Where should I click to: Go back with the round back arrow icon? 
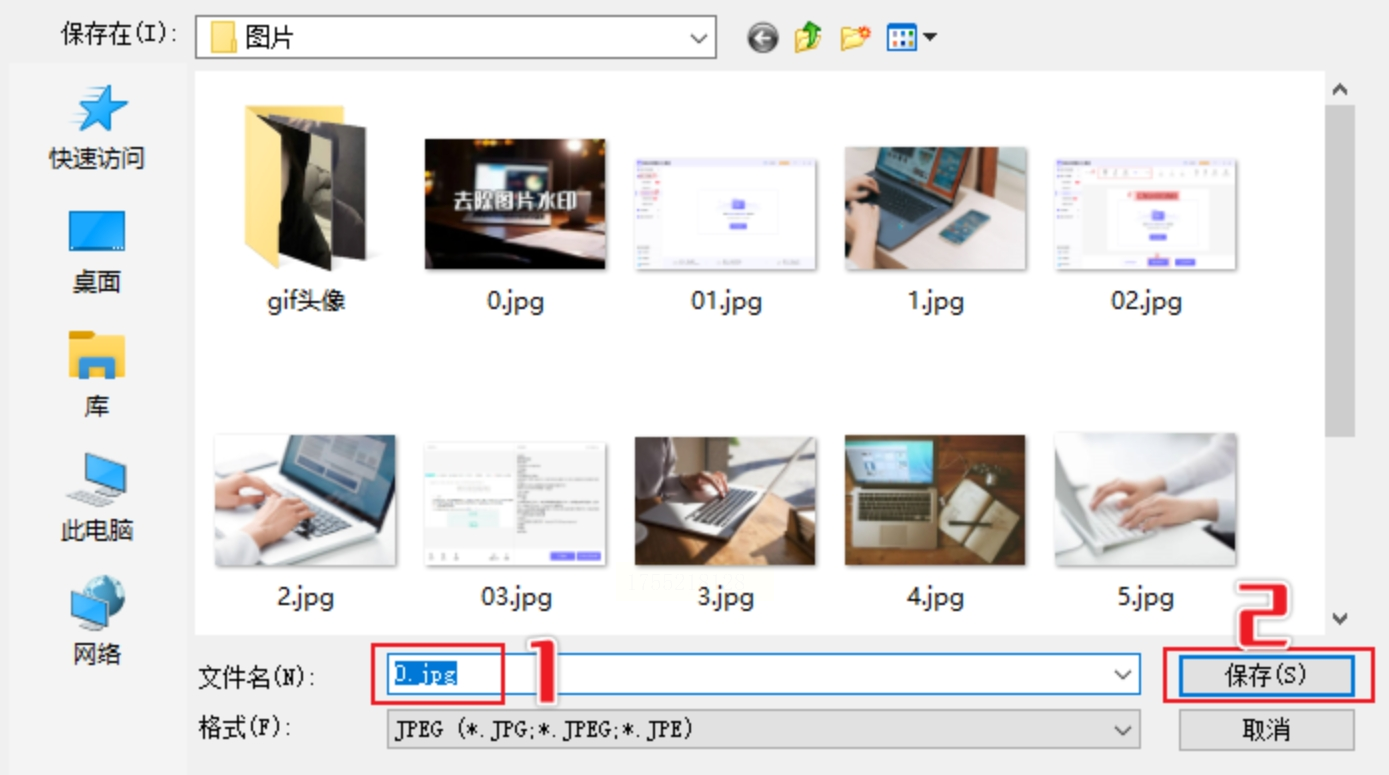click(762, 39)
